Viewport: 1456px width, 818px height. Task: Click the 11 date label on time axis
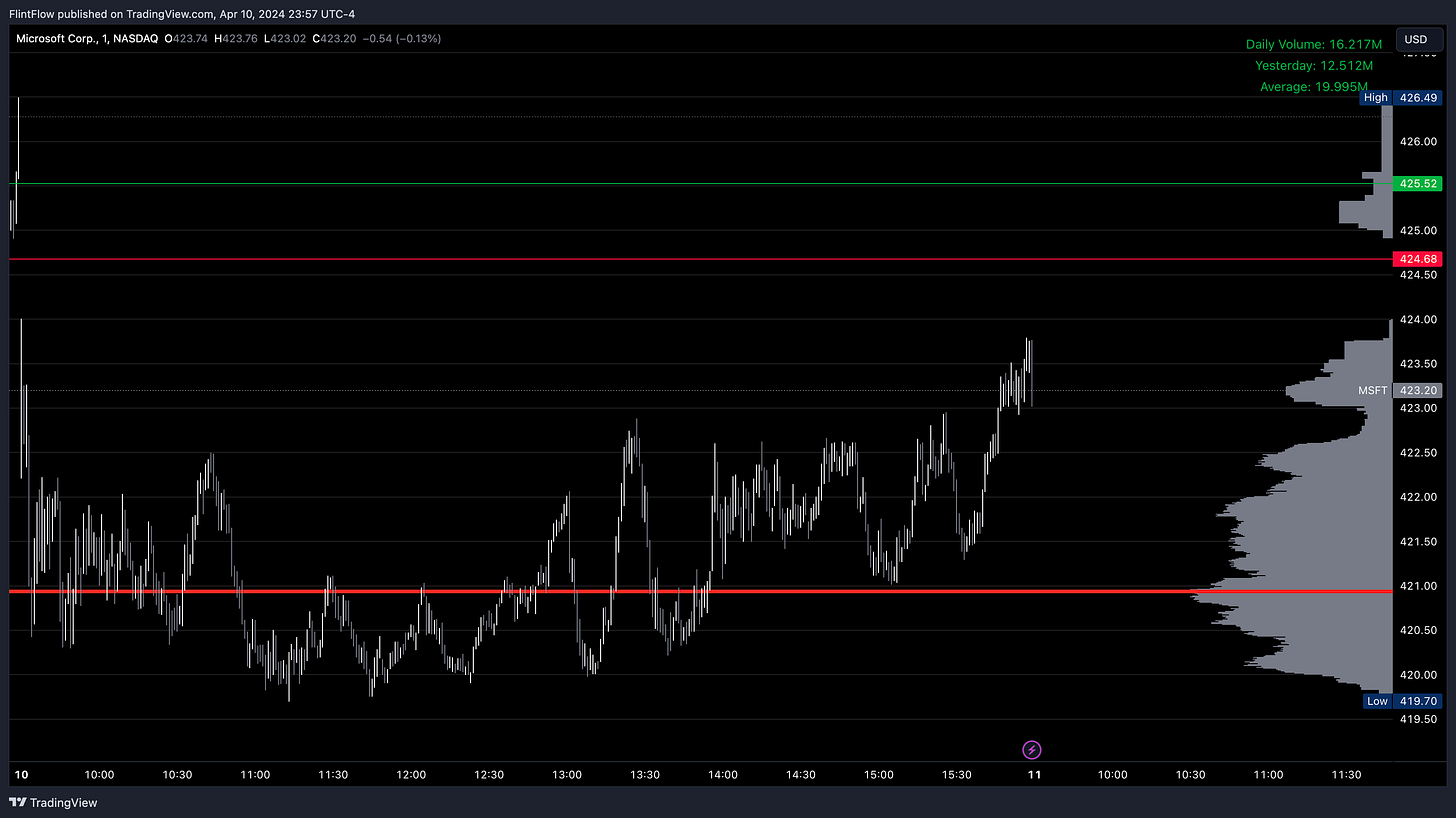pyautogui.click(x=1034, y=775)
